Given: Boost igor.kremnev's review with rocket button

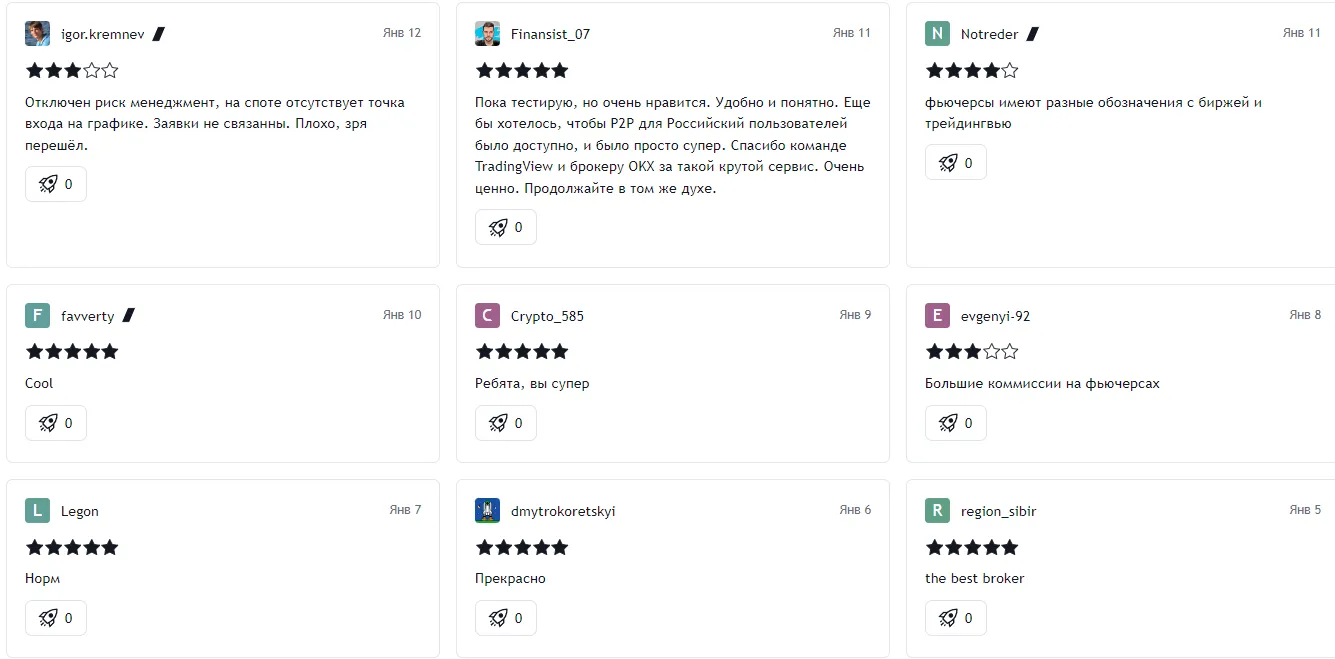Looking at the screenshot, I should [x=56, y=184].
